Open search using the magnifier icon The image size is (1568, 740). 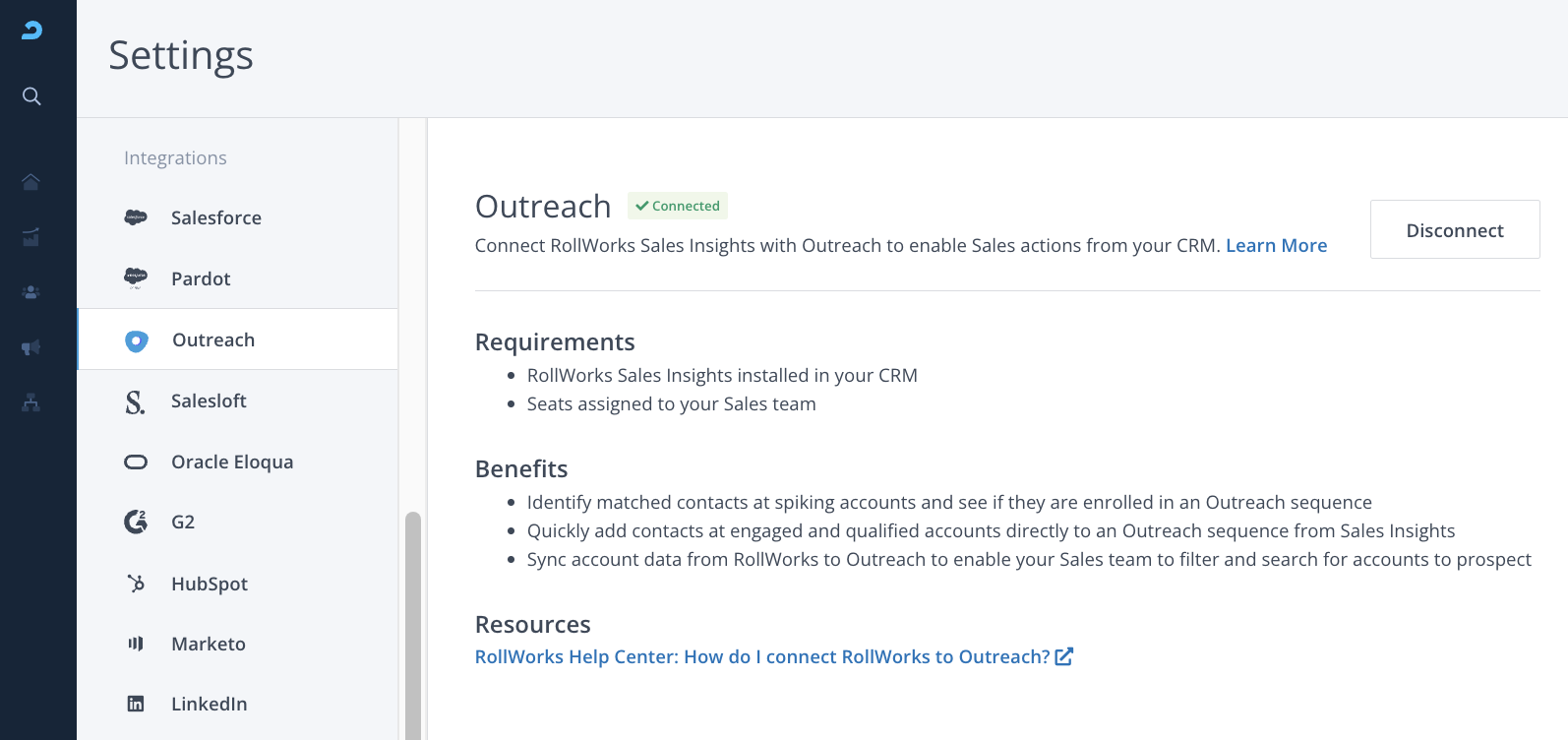coord(31,96)
